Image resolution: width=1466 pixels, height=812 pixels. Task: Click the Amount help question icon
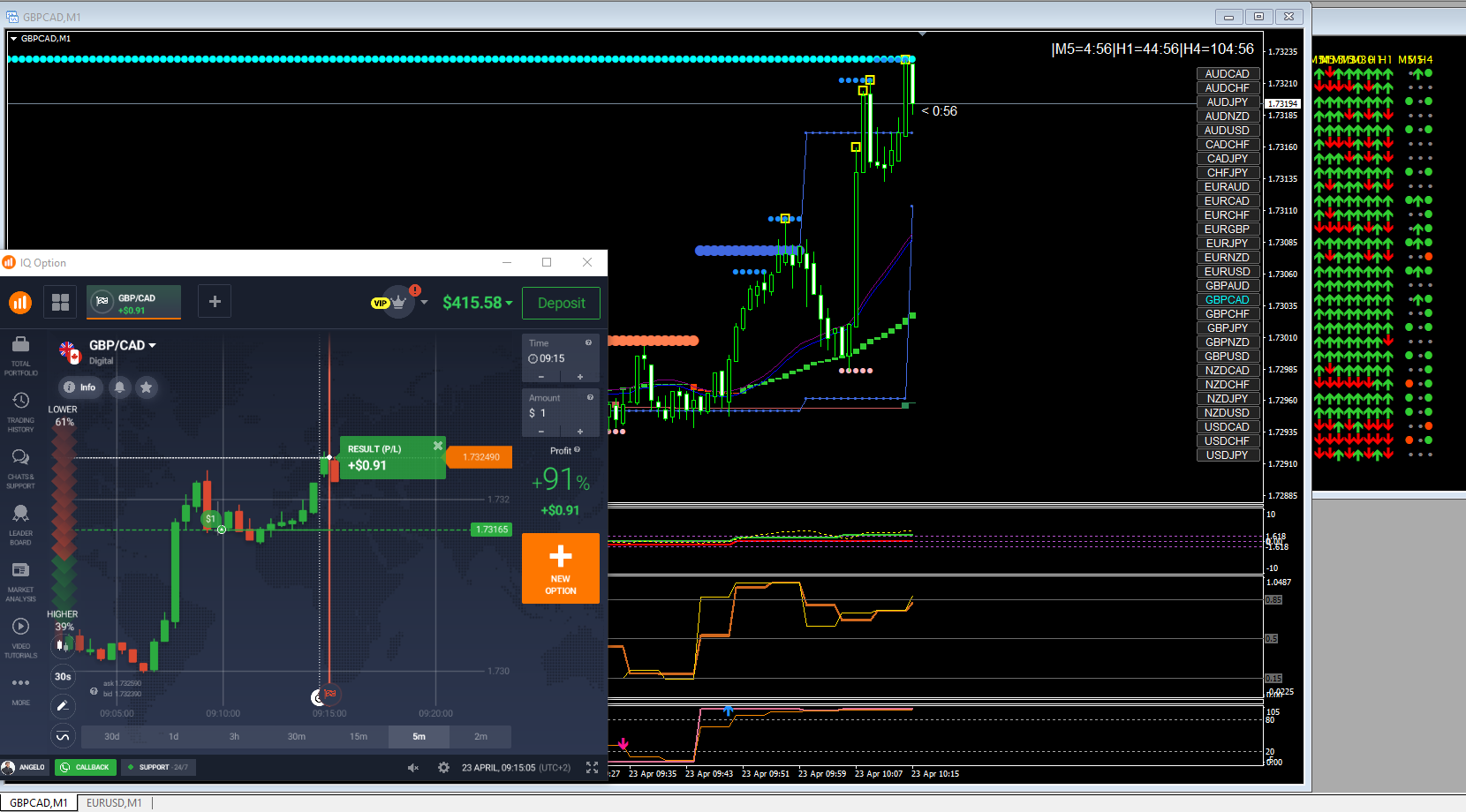click(589, 397)
